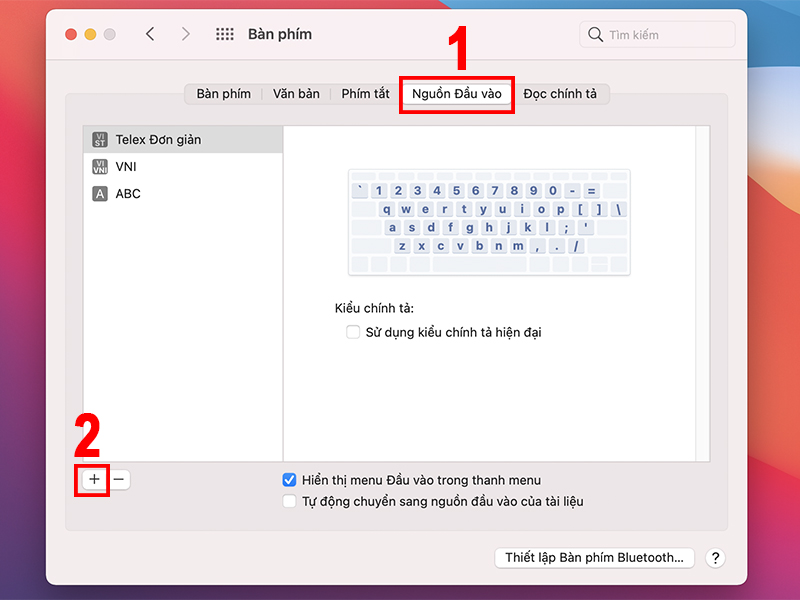Go forward with the right chevron
Screen dimensions: 800x600
pyautogui.click(x=186, y=34)
